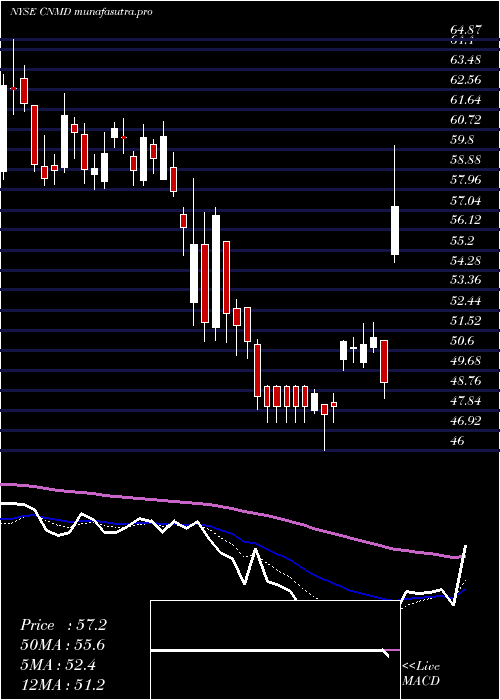The height and width of the screenshot is (700, 500).
Task: Click the NYSE CNMD munafasutra.pro title text
Action: tap(80, 12)
